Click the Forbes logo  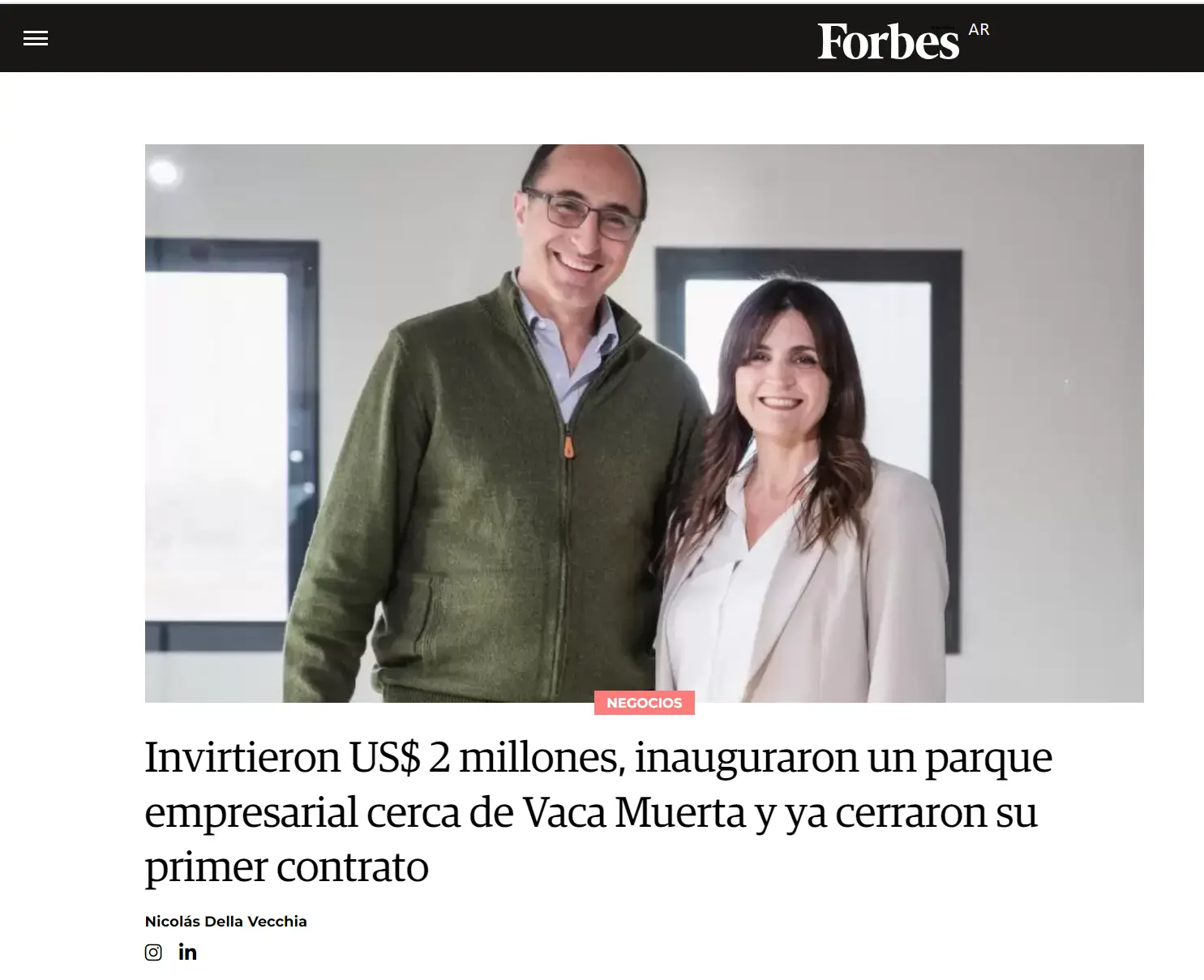[x=888, y=41]
